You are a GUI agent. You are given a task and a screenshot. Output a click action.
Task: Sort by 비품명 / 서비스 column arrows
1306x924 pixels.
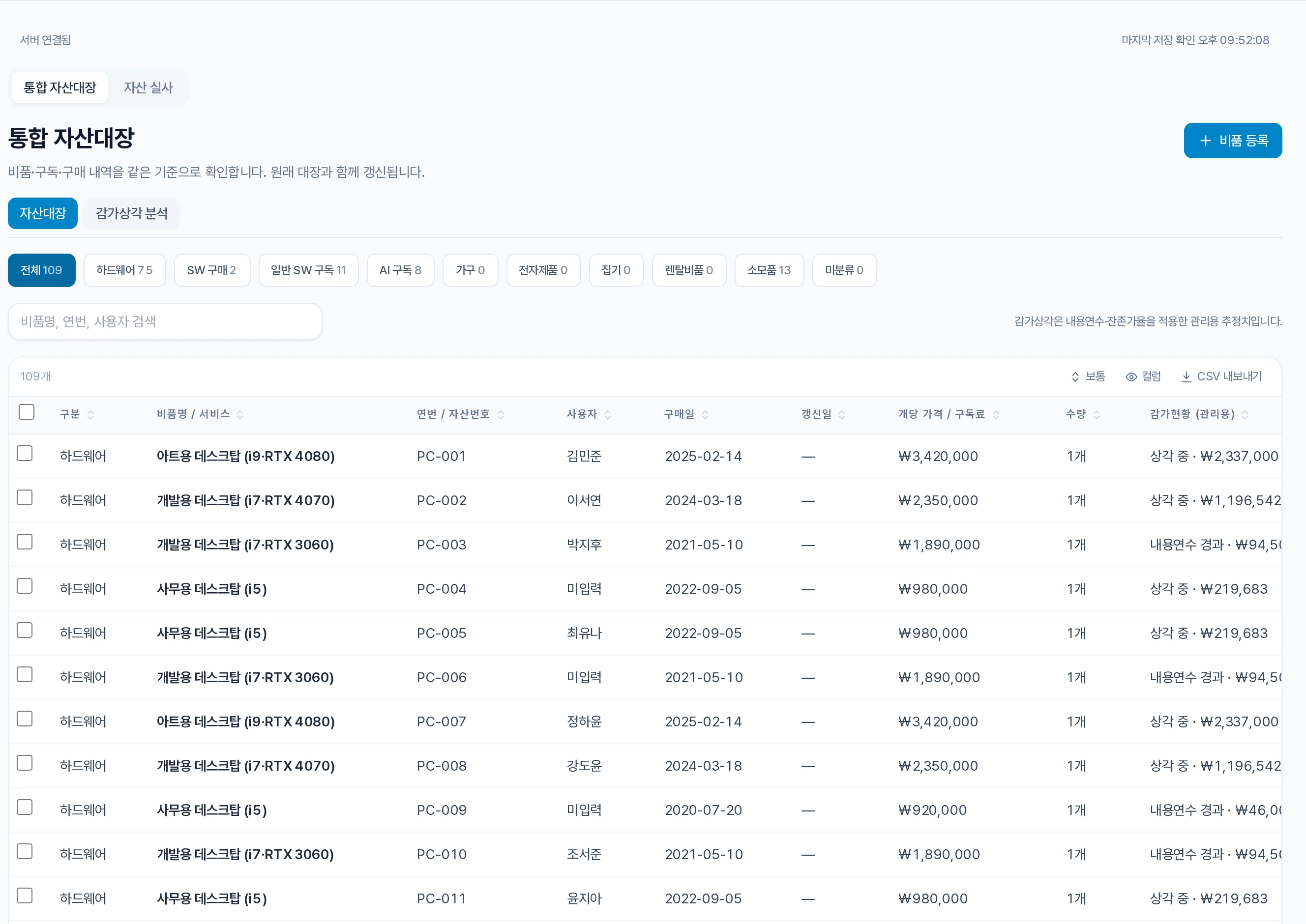(240, 415)
